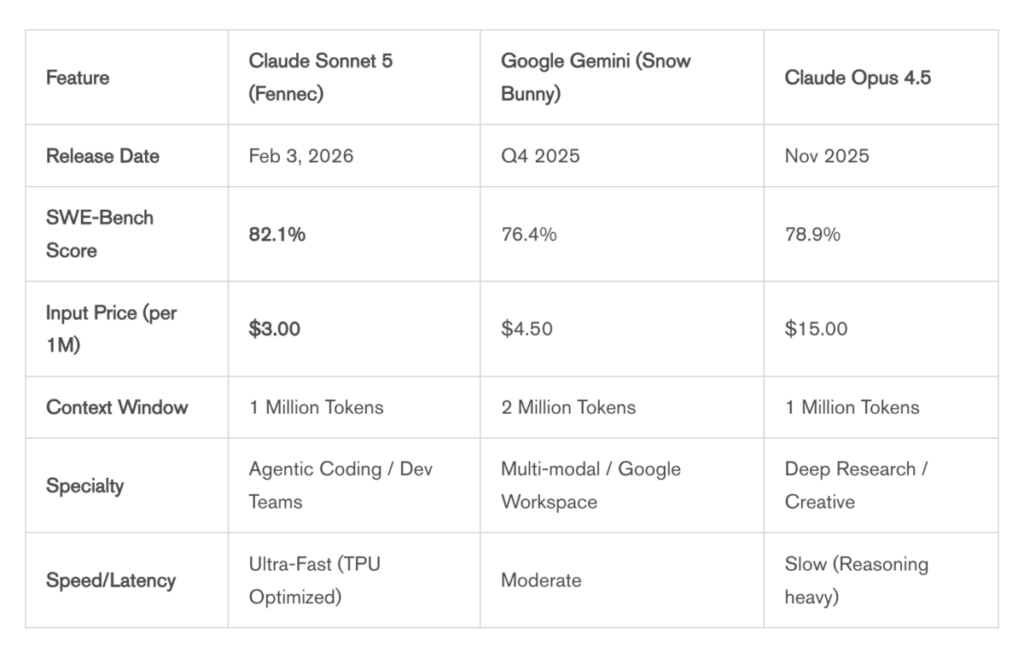Click the Release Date row label

[103, 156]
